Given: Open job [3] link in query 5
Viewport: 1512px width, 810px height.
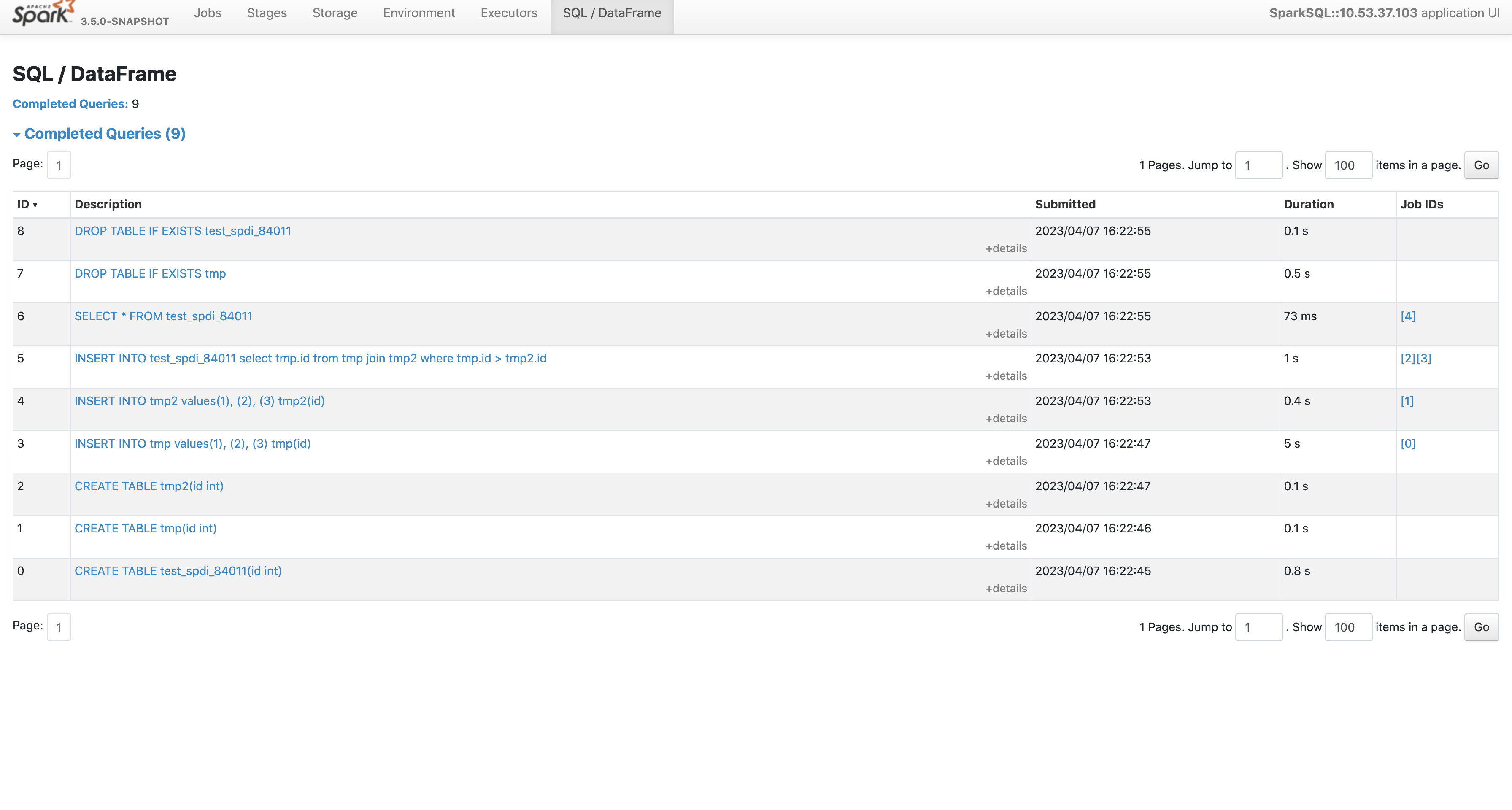Looking at the screenshot, I should tap(1424, 358).
